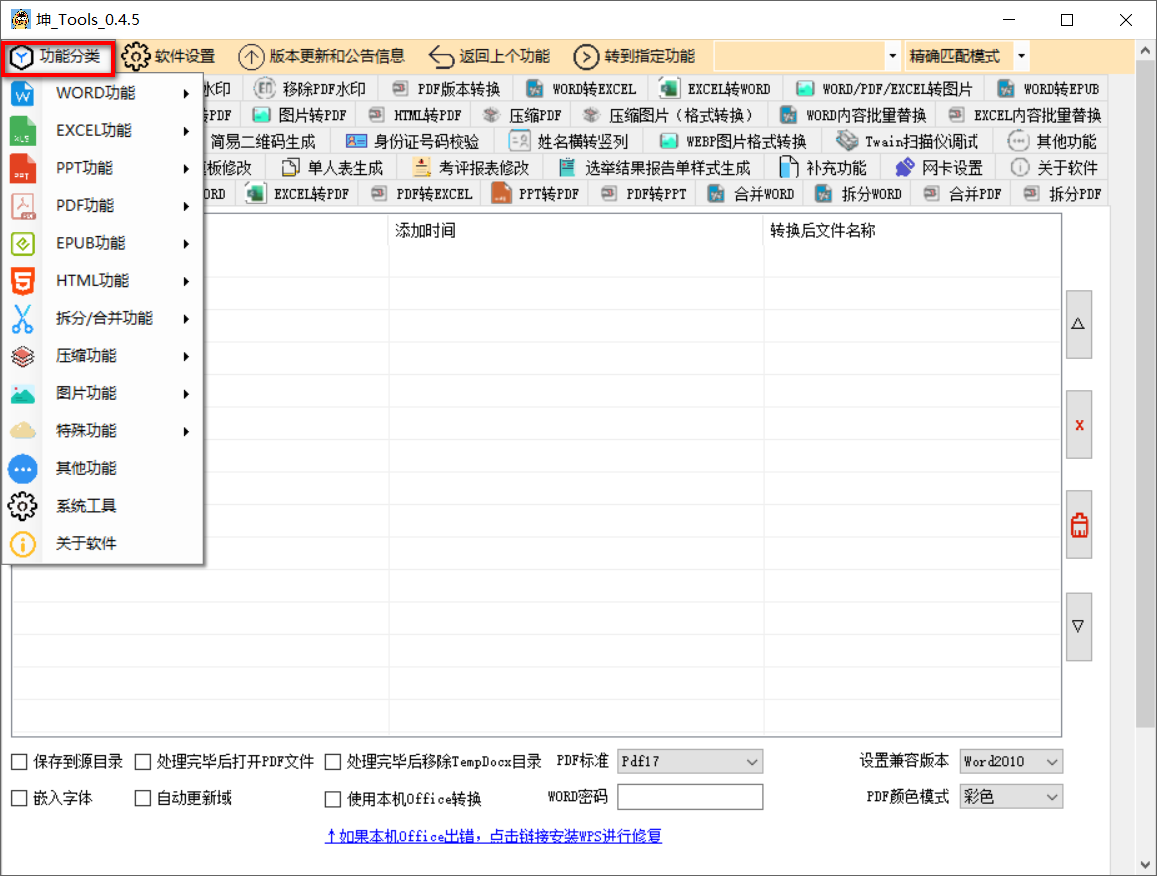Image resolution: width=1157 pixels, height=876 pixels.
Task: Click 转到指定功能 go button
Action: click(x=635, y=56)
